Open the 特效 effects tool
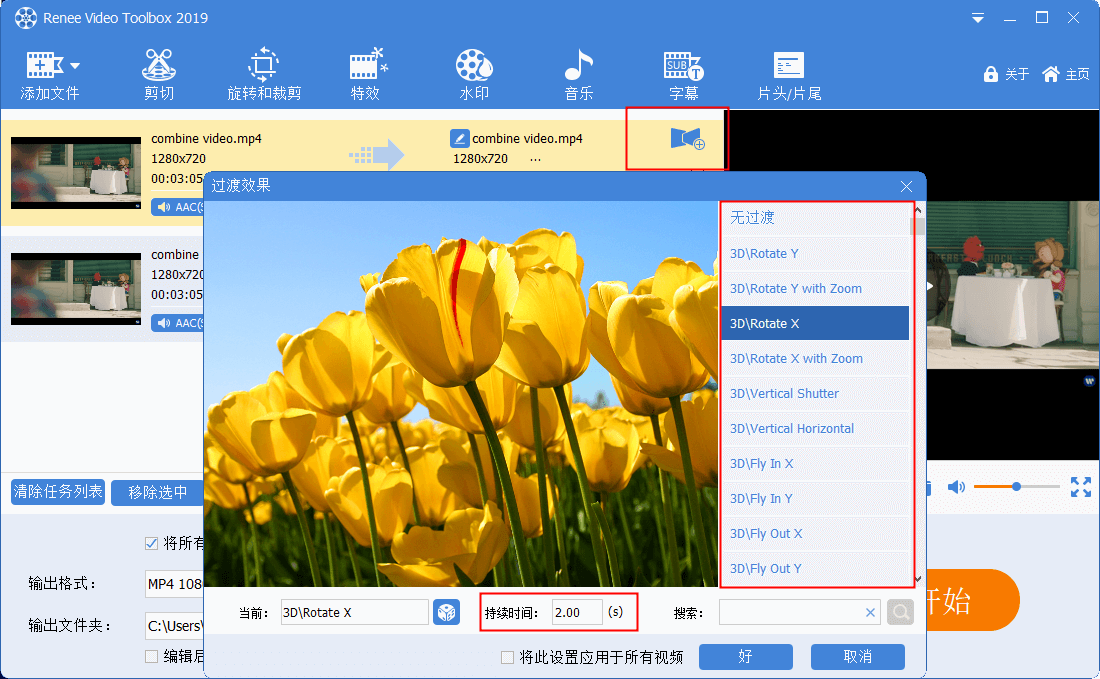 pos(366,76)
